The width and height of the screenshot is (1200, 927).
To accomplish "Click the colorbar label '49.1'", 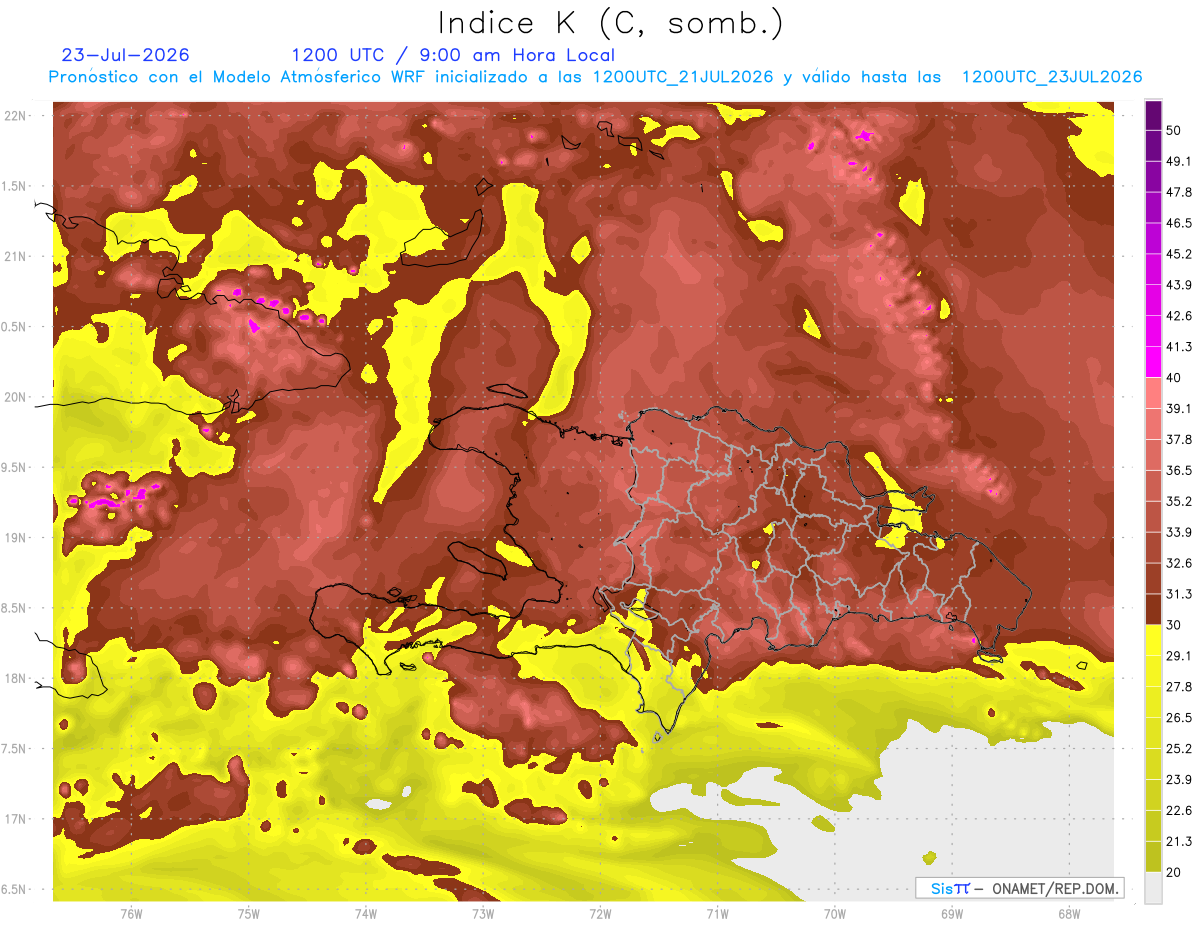I will [1179, 161].
